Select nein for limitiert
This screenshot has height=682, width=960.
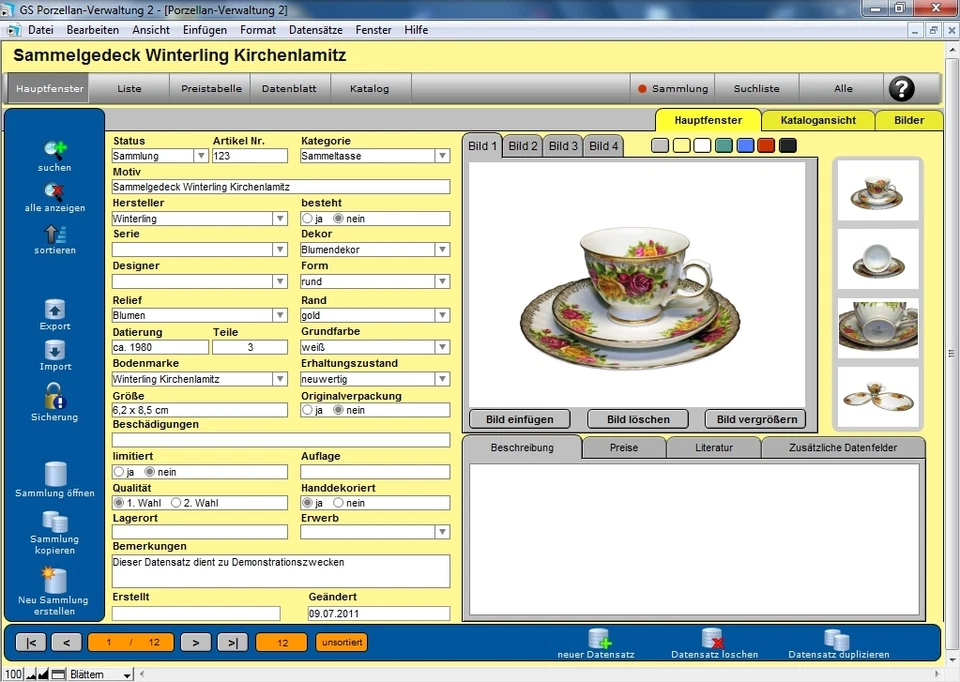tap(150, 471)
